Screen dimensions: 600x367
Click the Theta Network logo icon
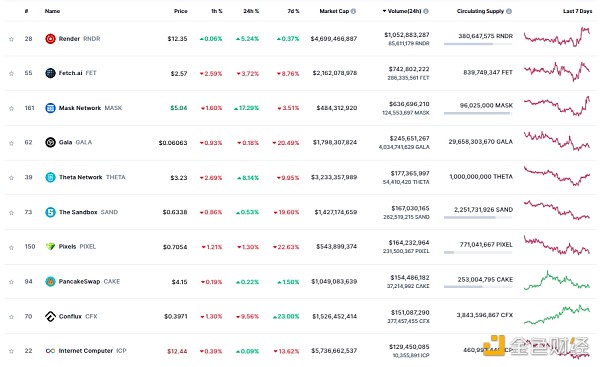coord(50,177)
